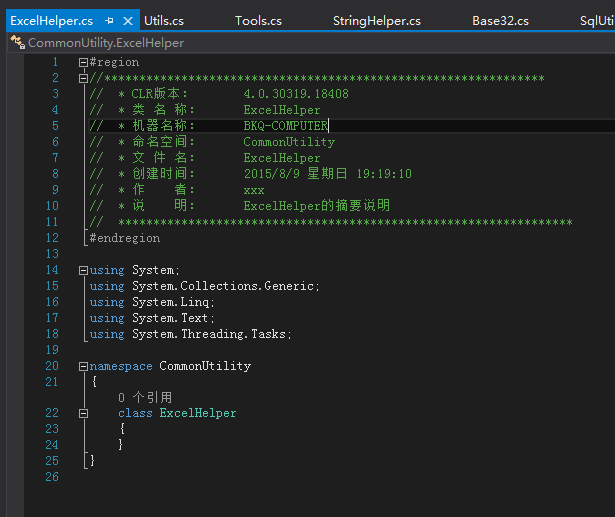The width and height of the screenshot is (615, 517).
Task: Place cursor on the #endregion line
Action: click(x=125, y=238)
